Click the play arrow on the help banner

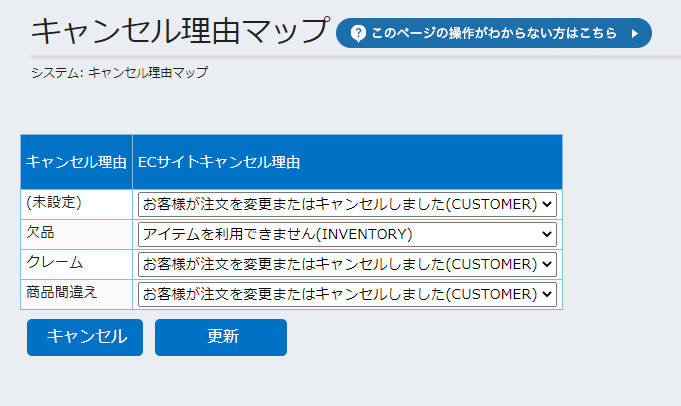tap(635, 33)
